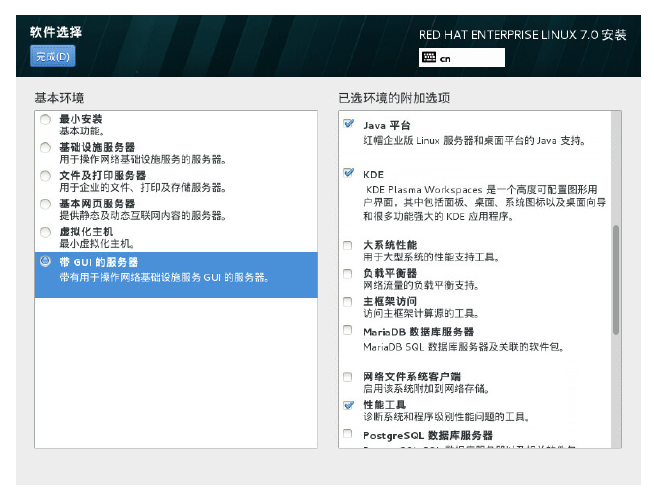Click 启用该系统附加到网络存储。 description
Viewport: 654px width, 493px height.
pyautogui.click(x=426, y=389)
